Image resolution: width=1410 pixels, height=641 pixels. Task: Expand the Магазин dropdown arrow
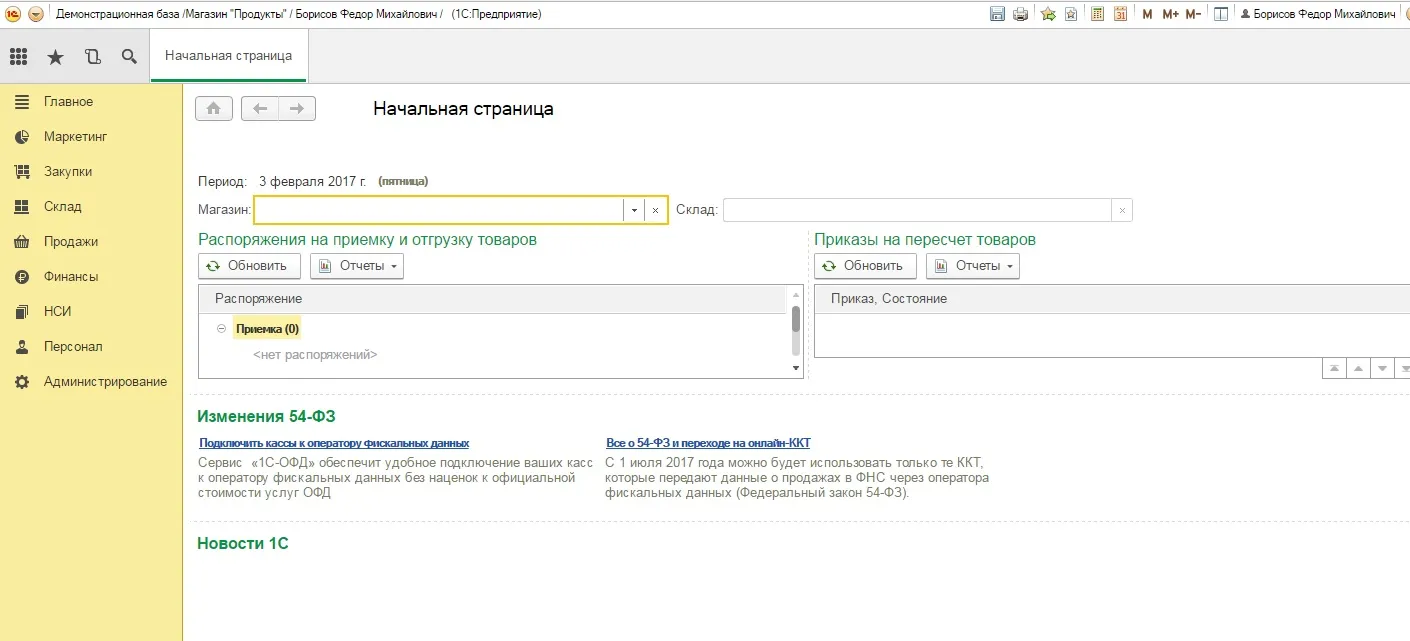point(634,211)
